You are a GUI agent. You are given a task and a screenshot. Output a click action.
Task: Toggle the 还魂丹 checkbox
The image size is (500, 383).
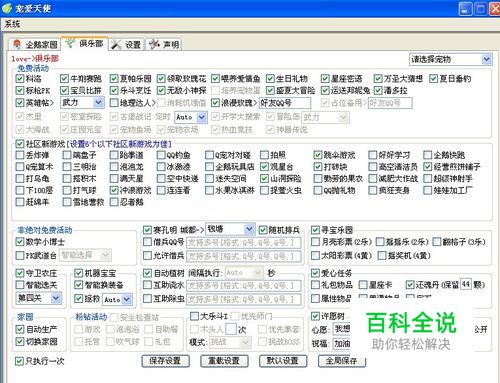pyautogui.click(x=410, y=285)
